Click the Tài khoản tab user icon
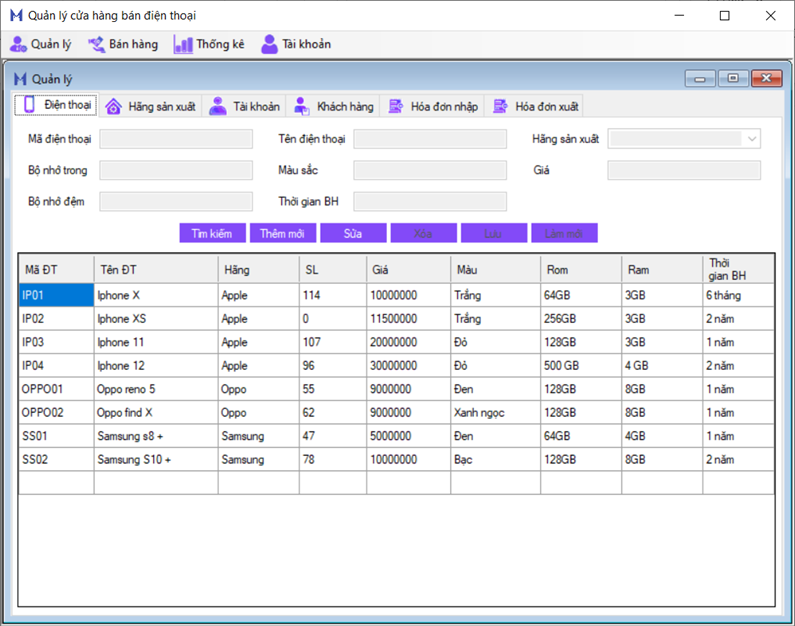This screenshot has height=626, width=795. 218,106
